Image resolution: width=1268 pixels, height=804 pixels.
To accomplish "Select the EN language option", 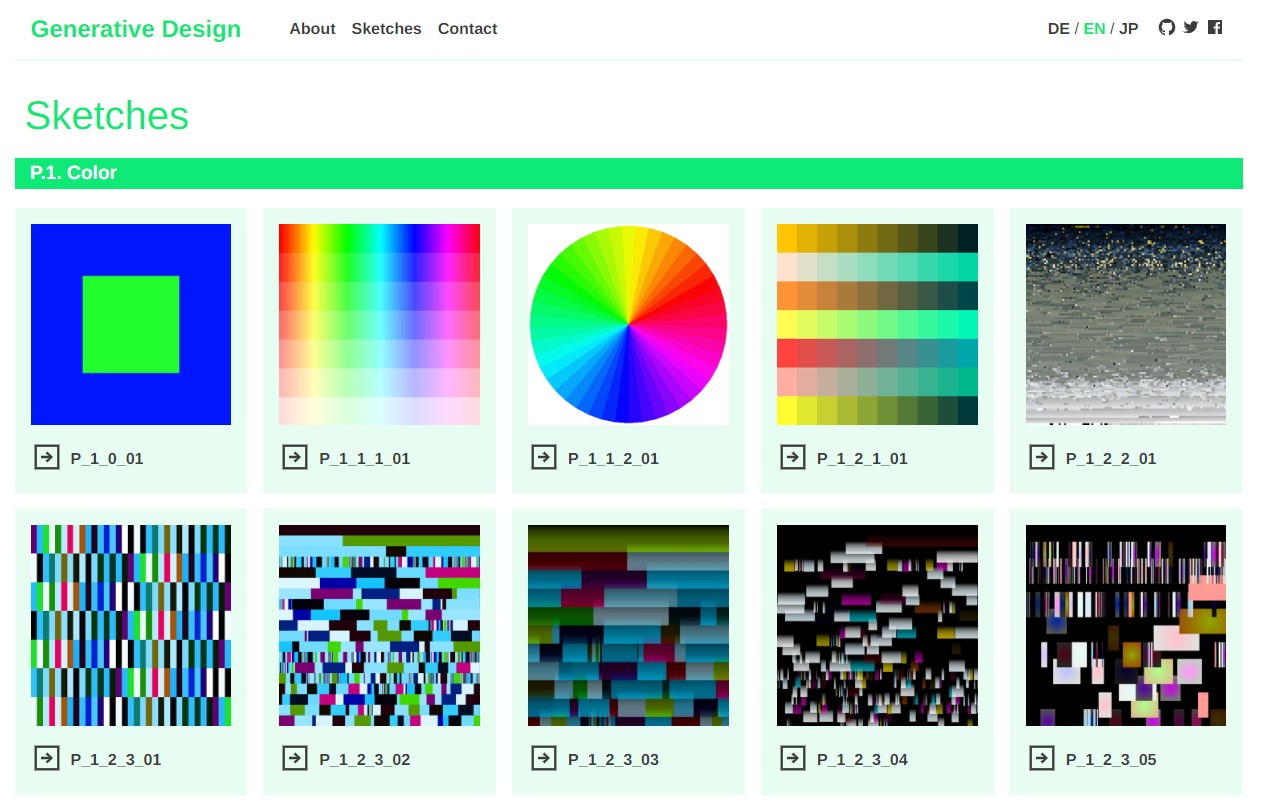I will coord(1094,29).
